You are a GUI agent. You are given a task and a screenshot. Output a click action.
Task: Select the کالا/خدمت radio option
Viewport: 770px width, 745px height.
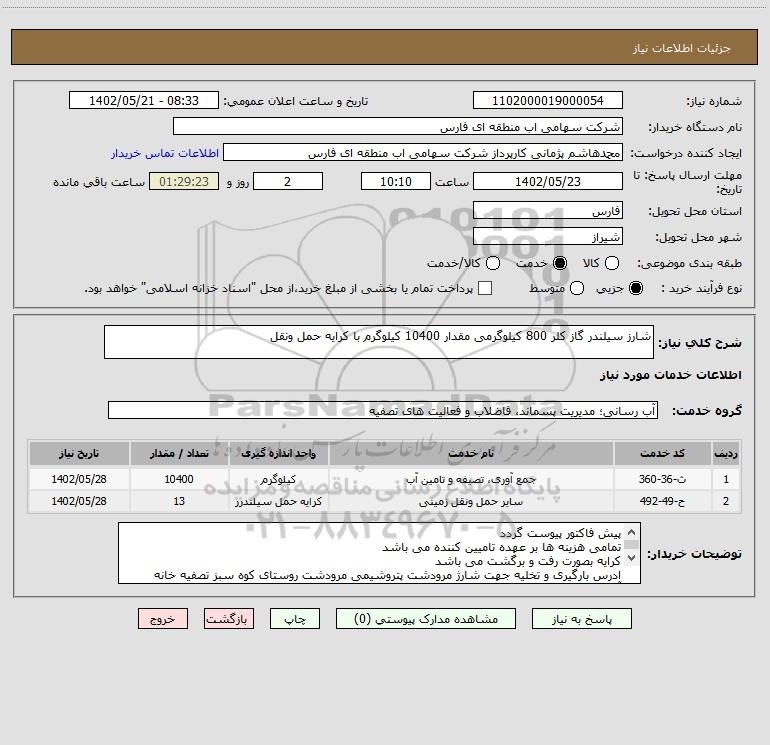pyautogui.click(x=493, y=263)
